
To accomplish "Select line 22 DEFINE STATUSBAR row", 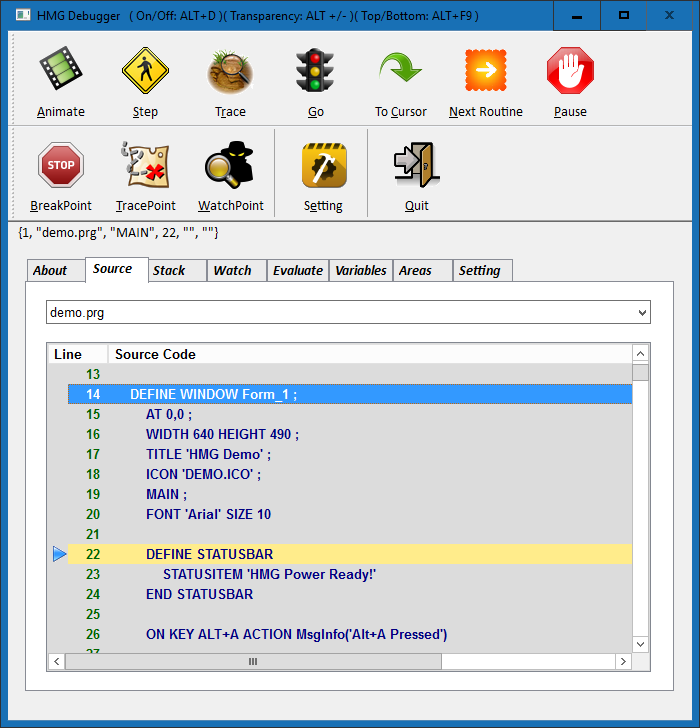I will tap(350, 554).
